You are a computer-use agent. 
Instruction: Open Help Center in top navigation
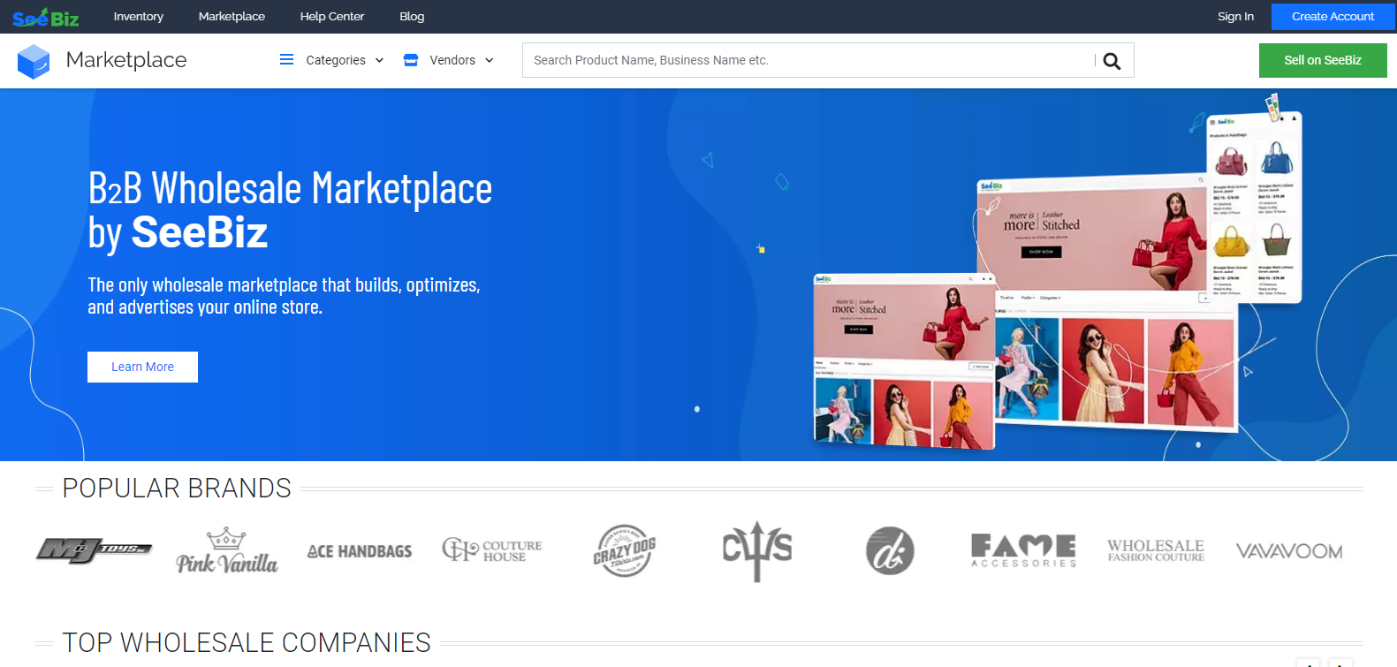click(x=332, y=16)
